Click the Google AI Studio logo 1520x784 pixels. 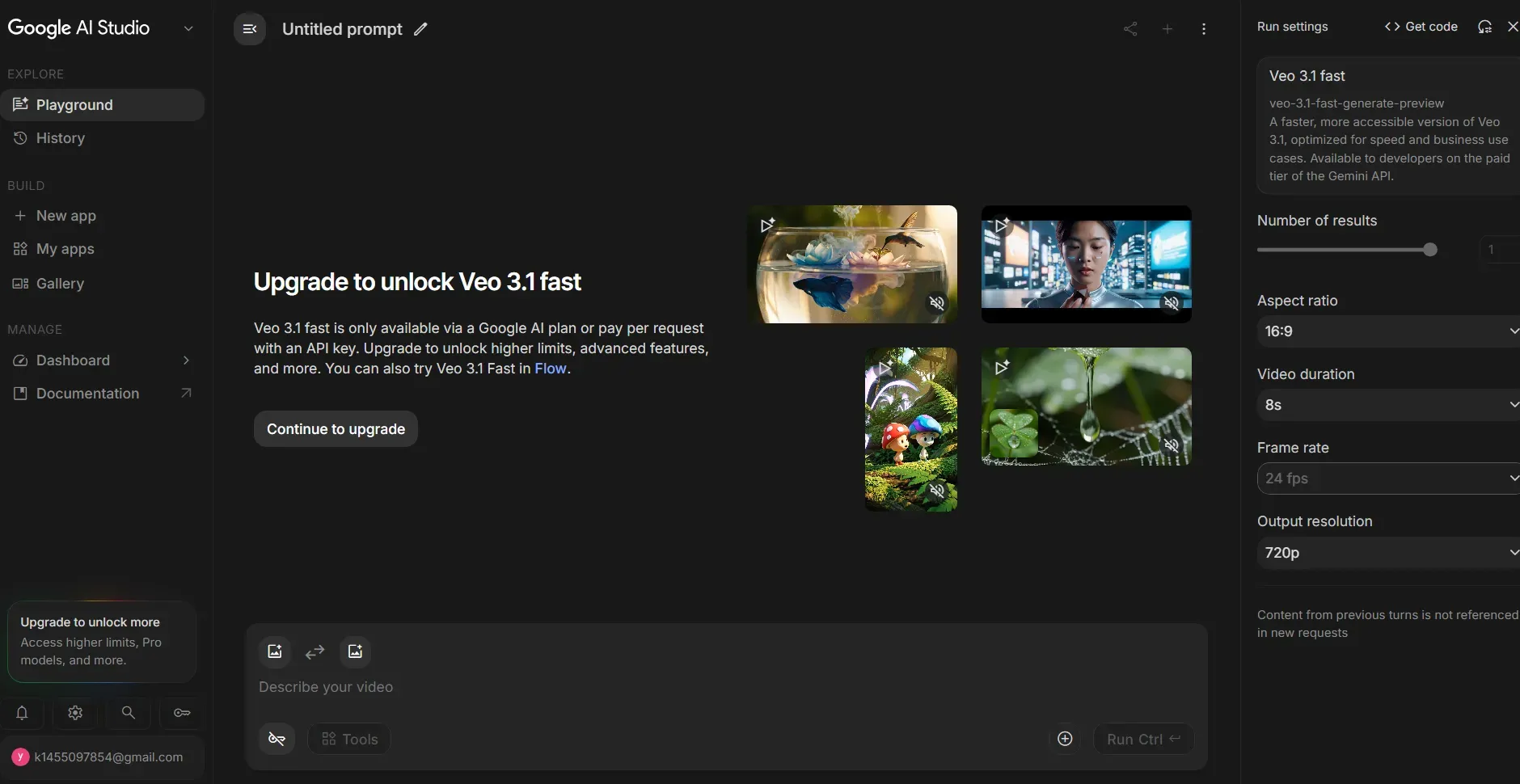[78, 28]
